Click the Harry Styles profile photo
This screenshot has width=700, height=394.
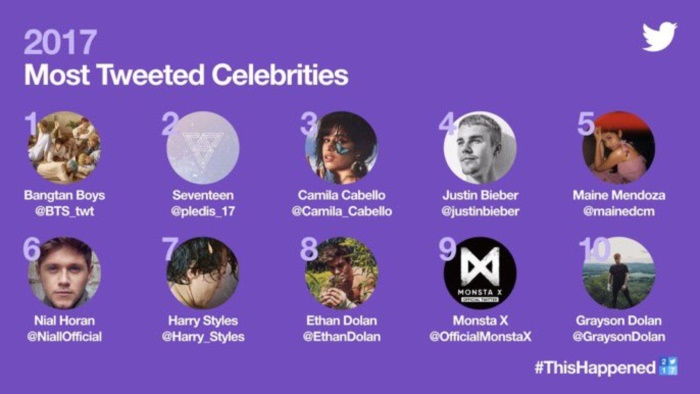point(203,273)
